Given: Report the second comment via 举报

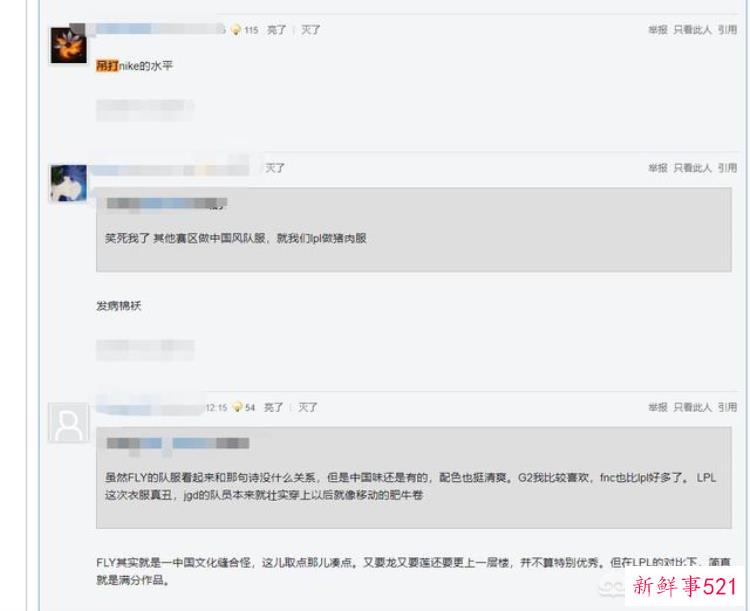Looking at the screenshot, I should [x=658, y=168].
